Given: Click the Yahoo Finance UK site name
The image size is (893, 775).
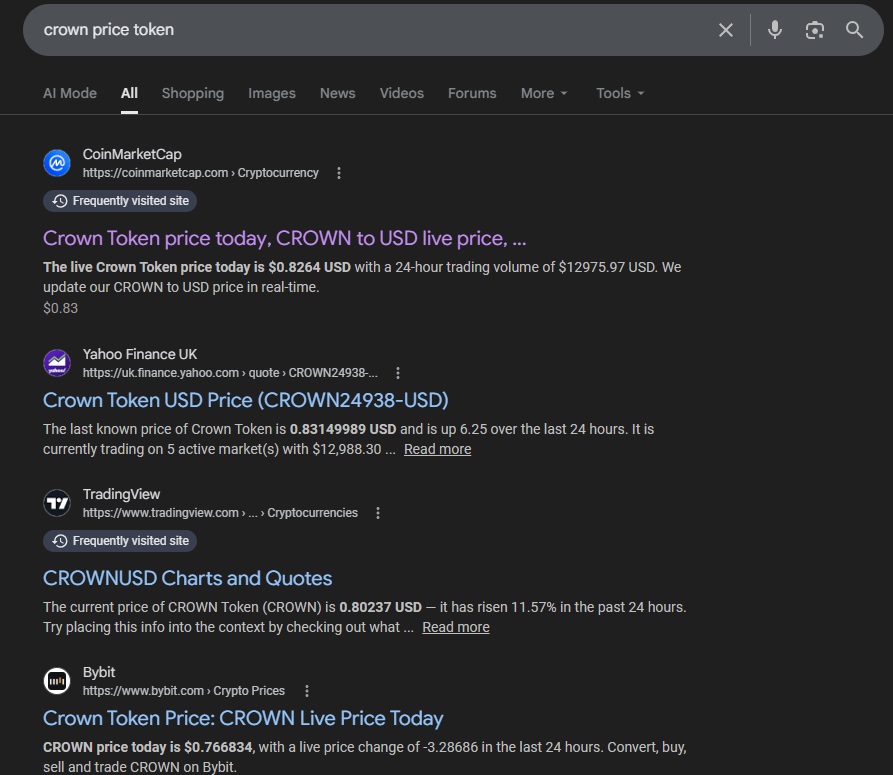Looking at the screenshot, I should (140, 354).
